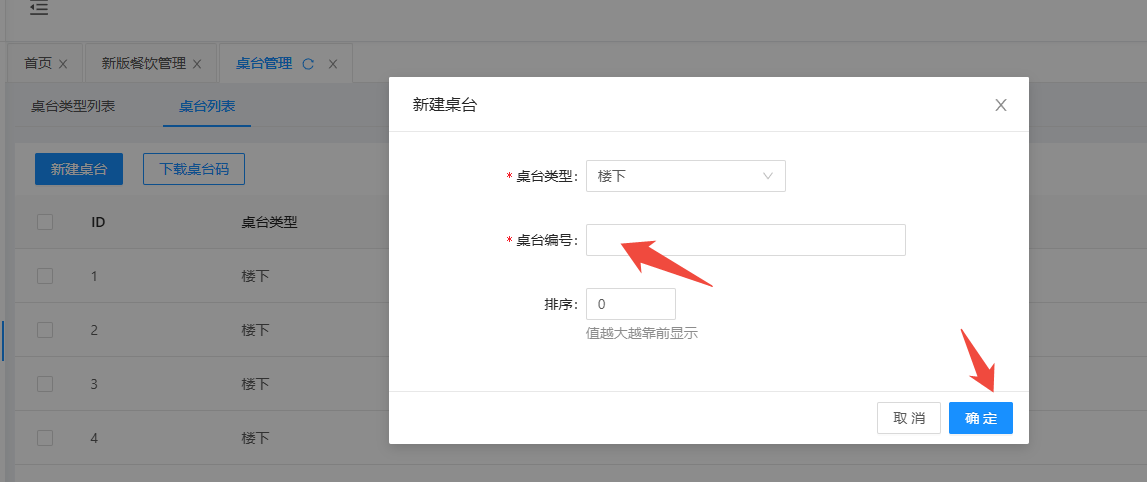
Task: Close the 新建桌台 dialog with X icon
Action: coord(1001,105)
